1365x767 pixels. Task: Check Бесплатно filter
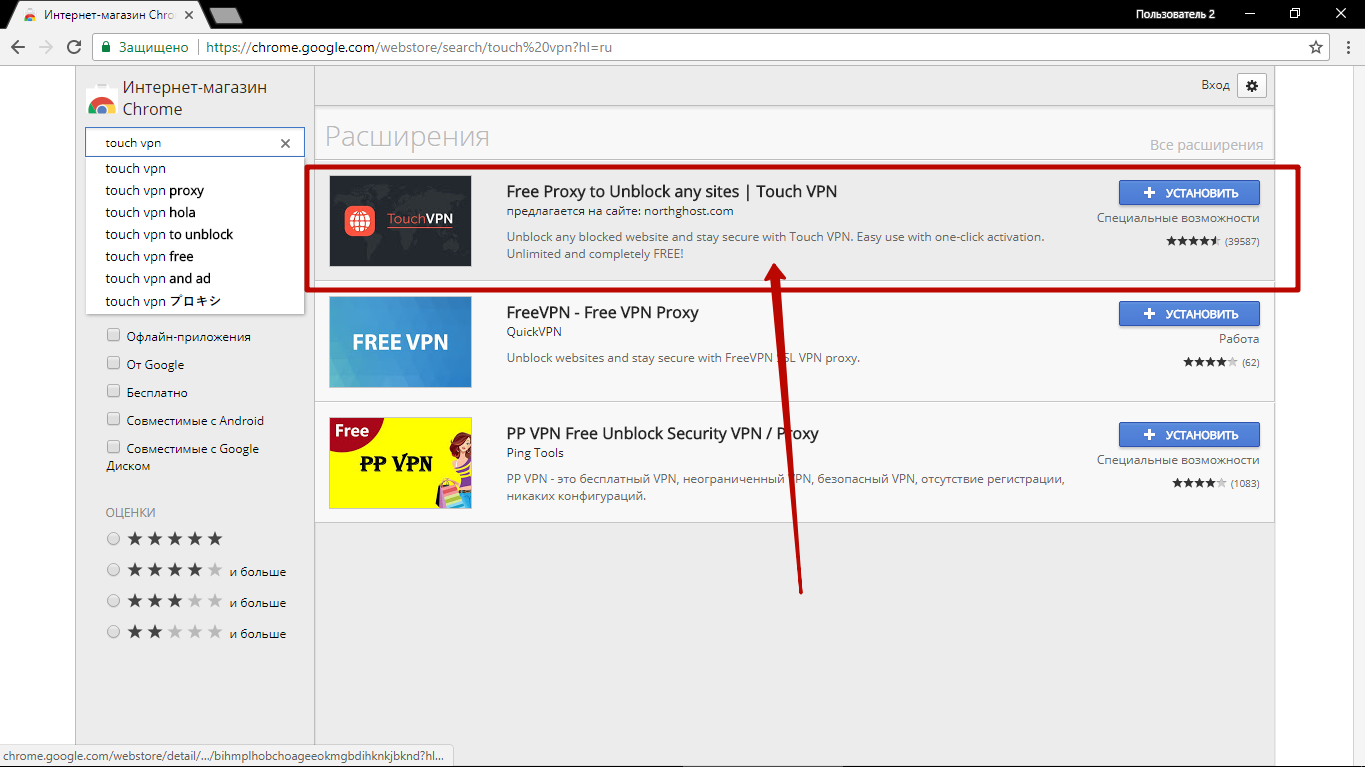click(x=114, y=392)
